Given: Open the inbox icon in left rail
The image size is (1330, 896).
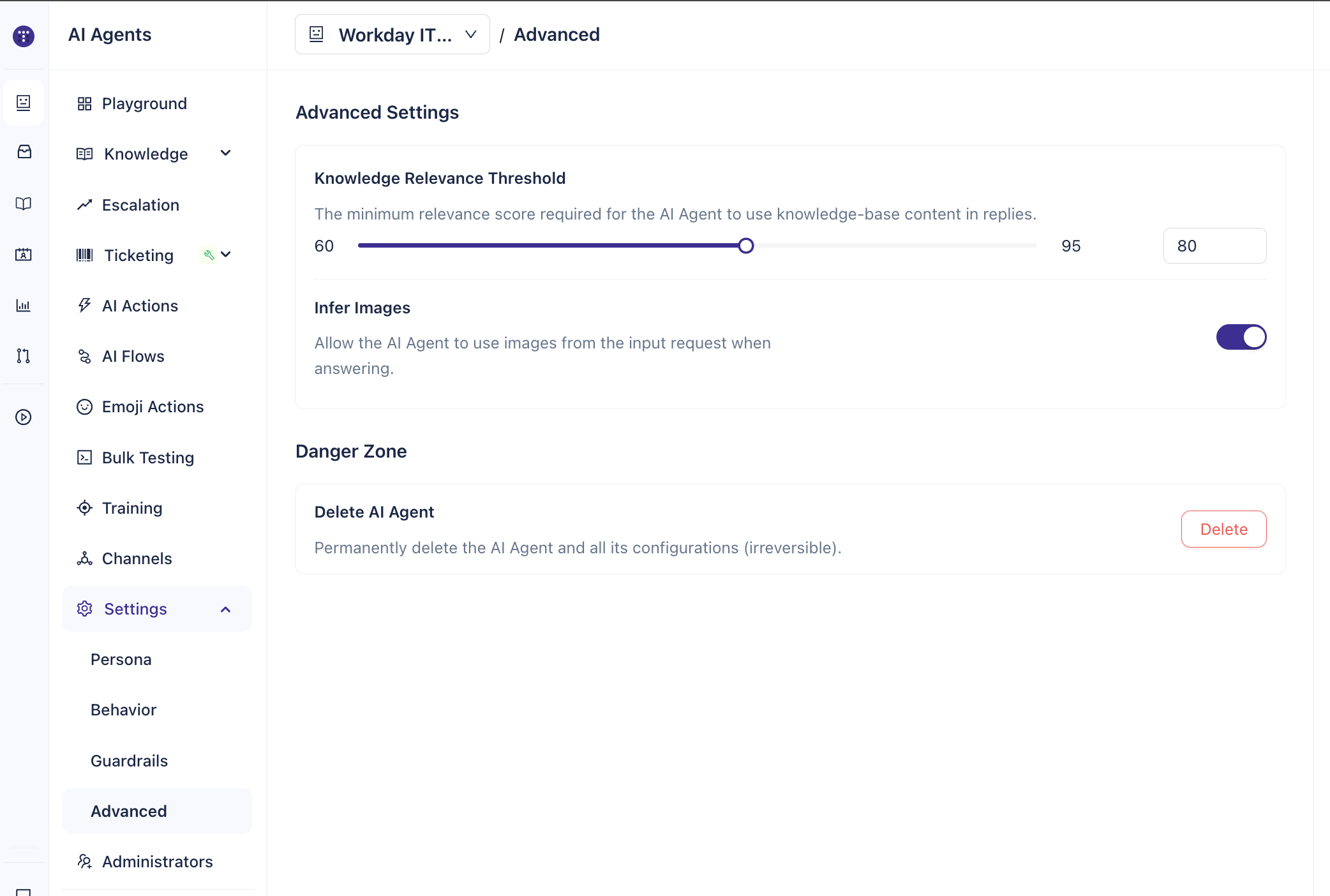Looking at the screenshot, I should point(24,152).
